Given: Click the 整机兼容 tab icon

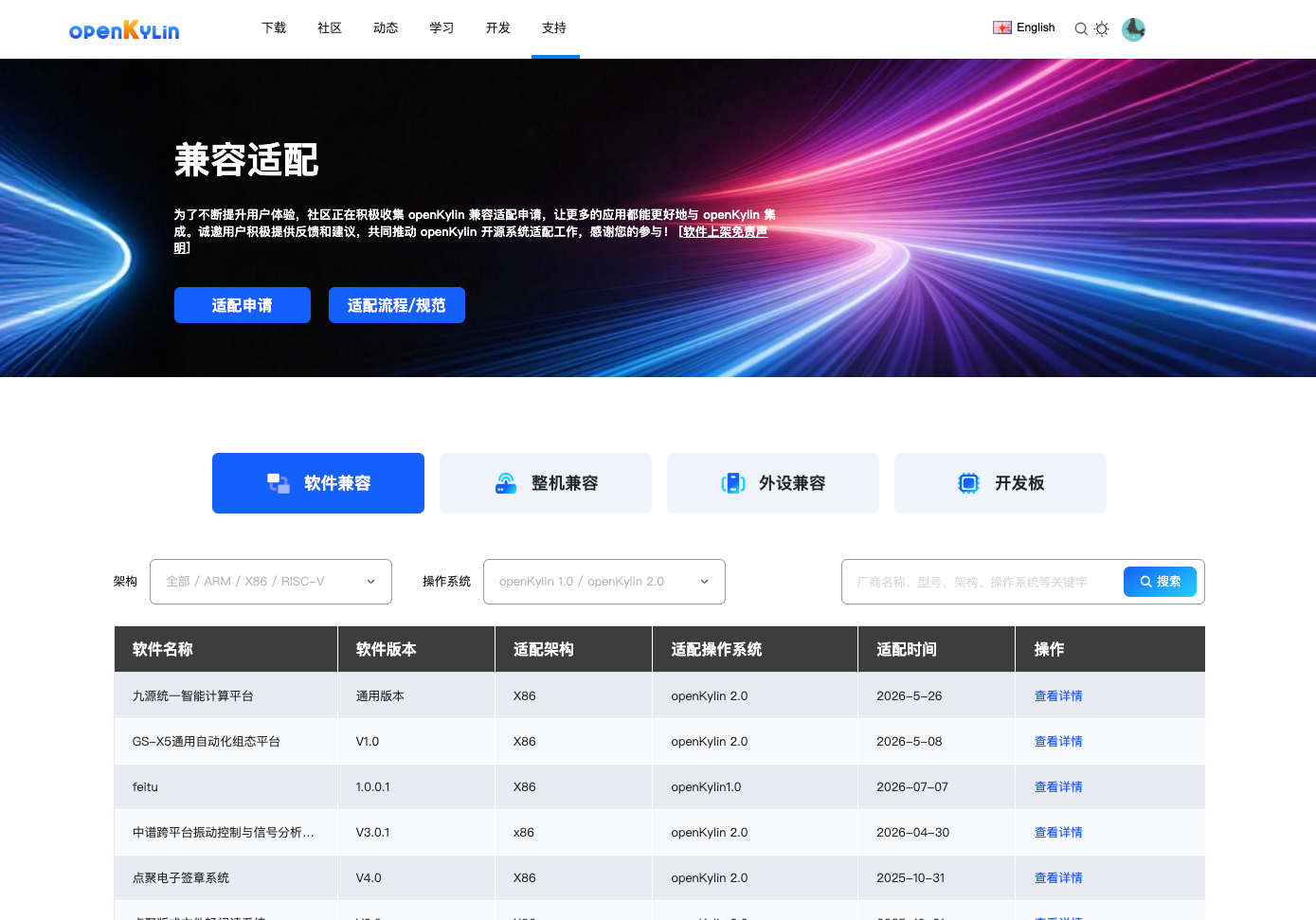Looking at the screenshot, I should (506, 483).
